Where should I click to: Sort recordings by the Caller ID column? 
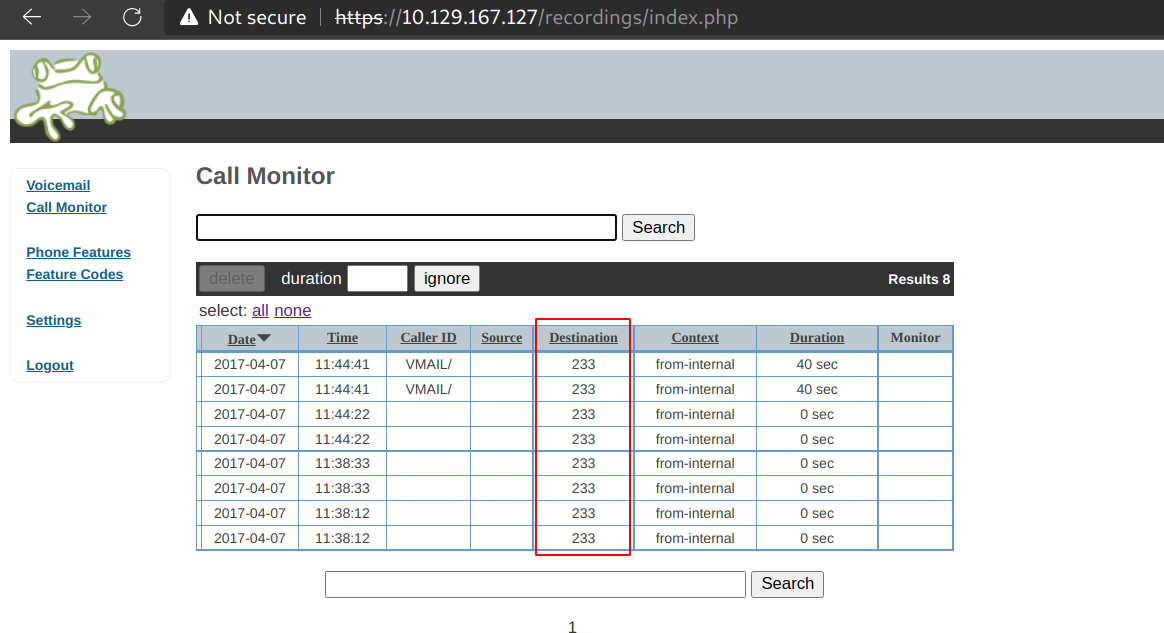click(x=428, y=338)
